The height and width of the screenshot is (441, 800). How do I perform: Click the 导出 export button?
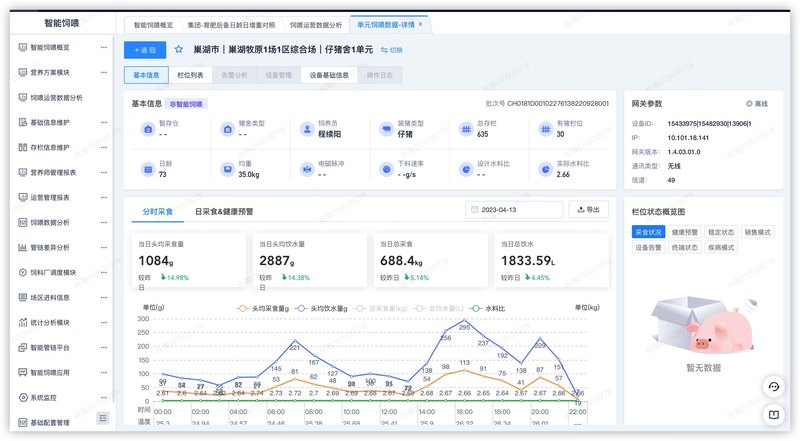588,210
